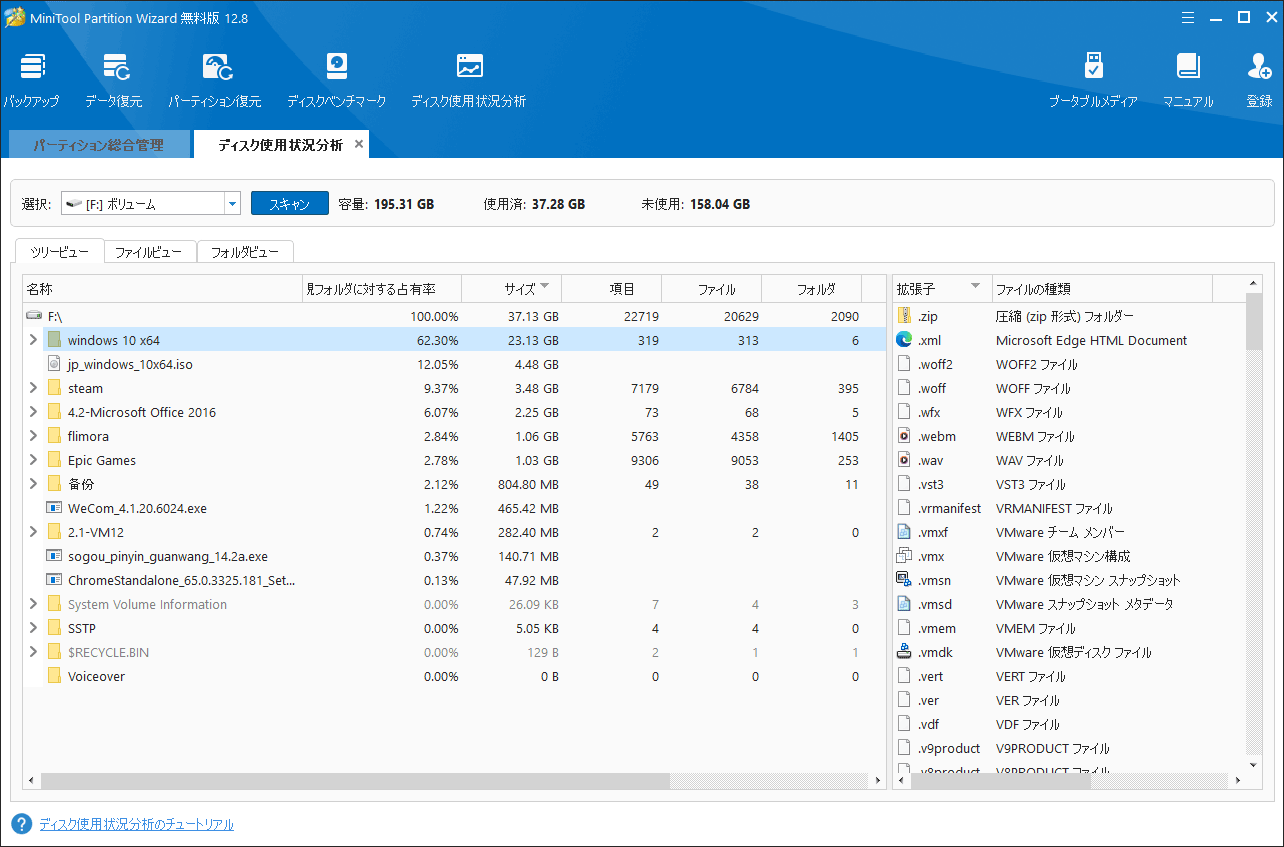Launch Partition Recovery (パーティション復元)
1284x847 pixels.
(x=216, y=67)
